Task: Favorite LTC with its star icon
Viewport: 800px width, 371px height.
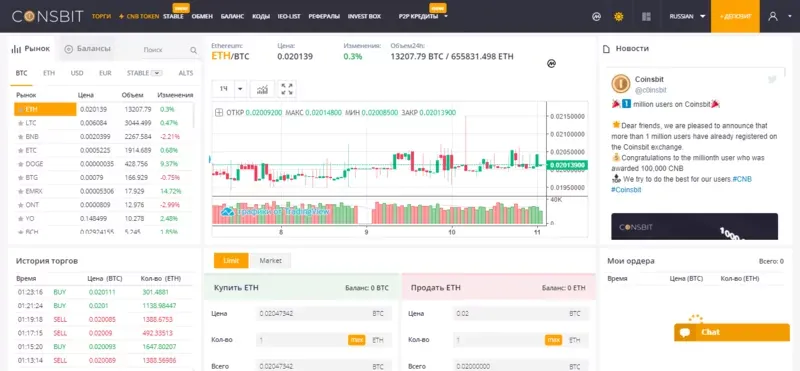Action: (20, 123)
